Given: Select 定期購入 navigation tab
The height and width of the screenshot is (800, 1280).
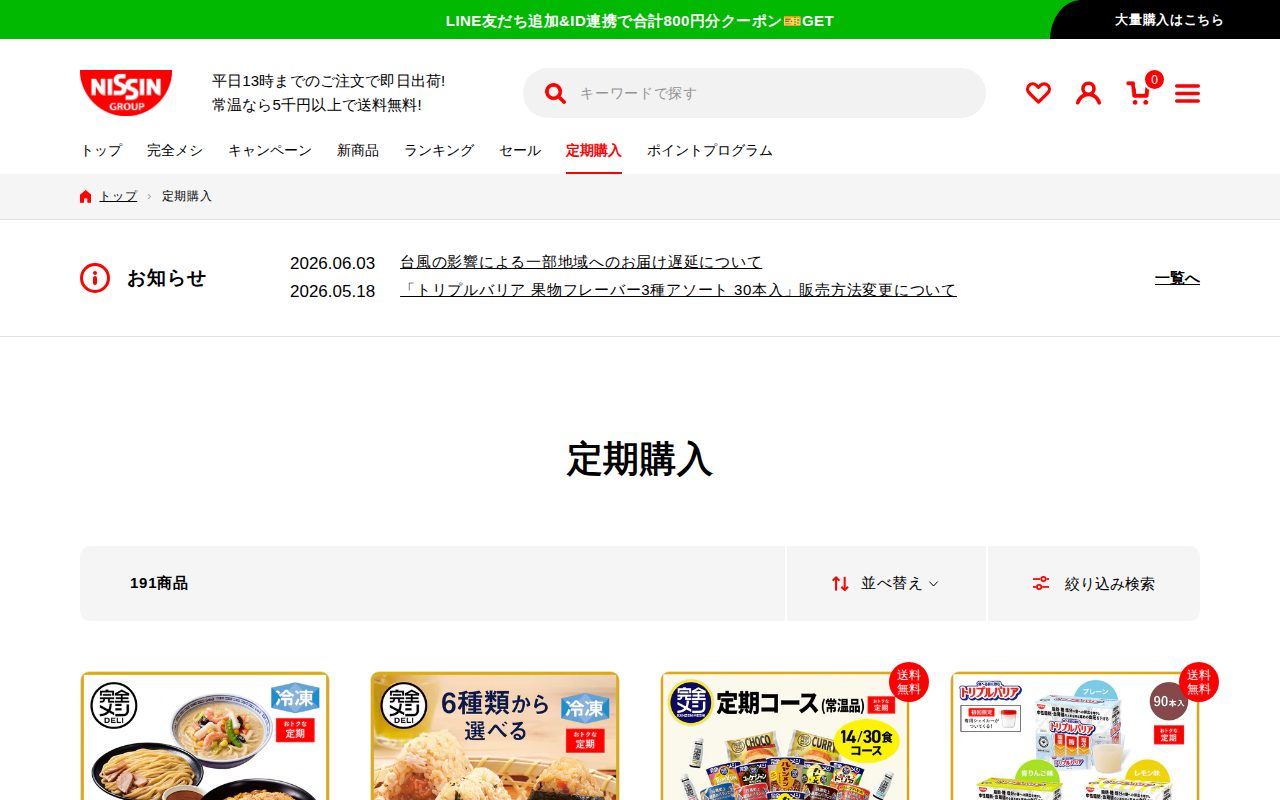Looking at the screenshot, I should 594,151.
